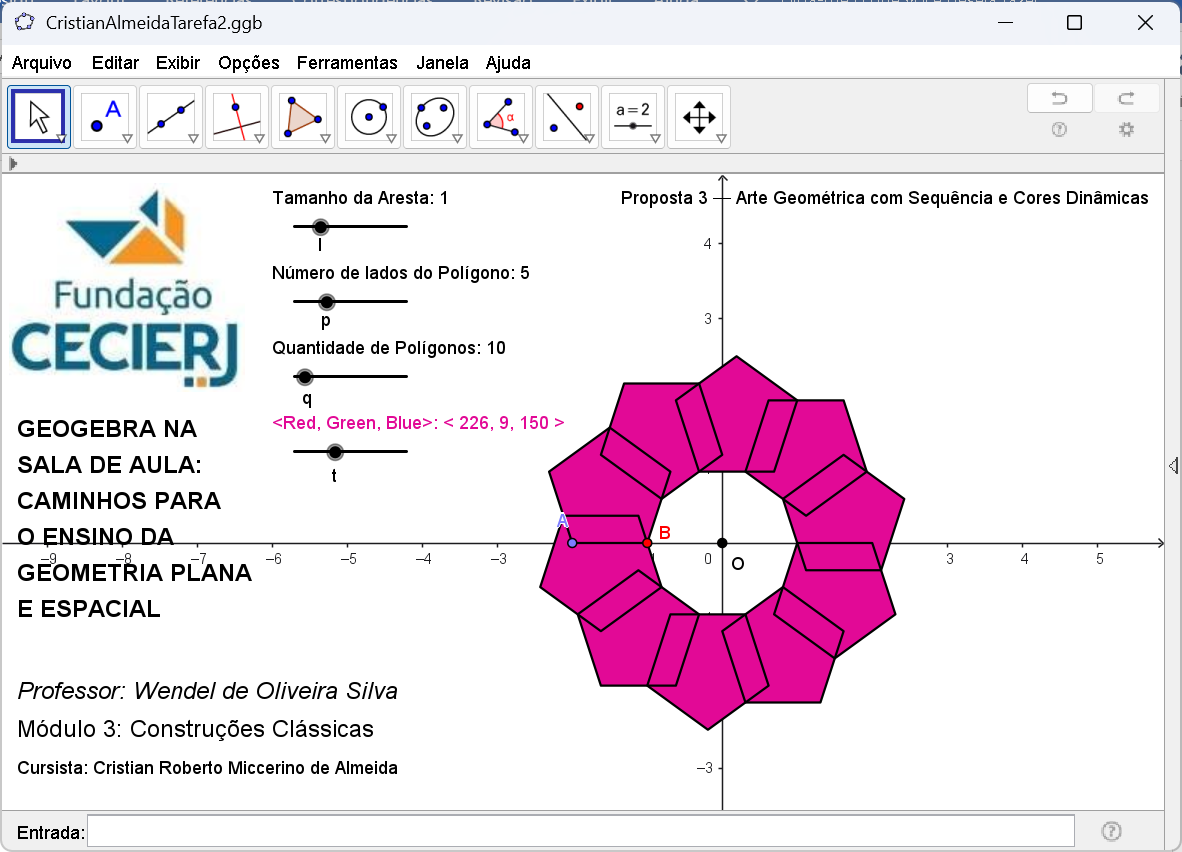Select the Move arrow tool
The width and height of the screenshot is (1182, 852).
(x=39, y=117)
